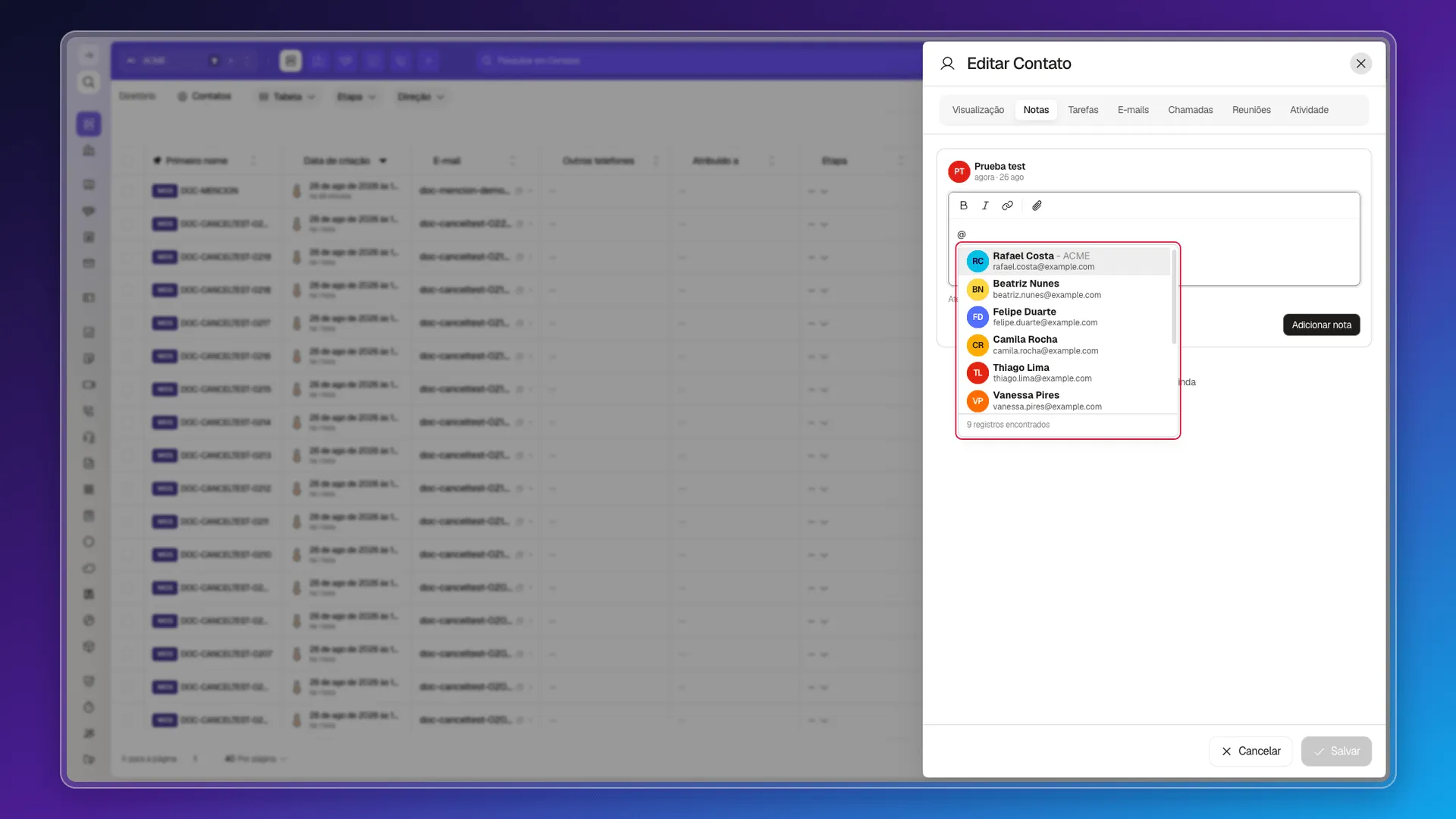Click the Contatos breadcrumb in the background

[x=205, y=96]
